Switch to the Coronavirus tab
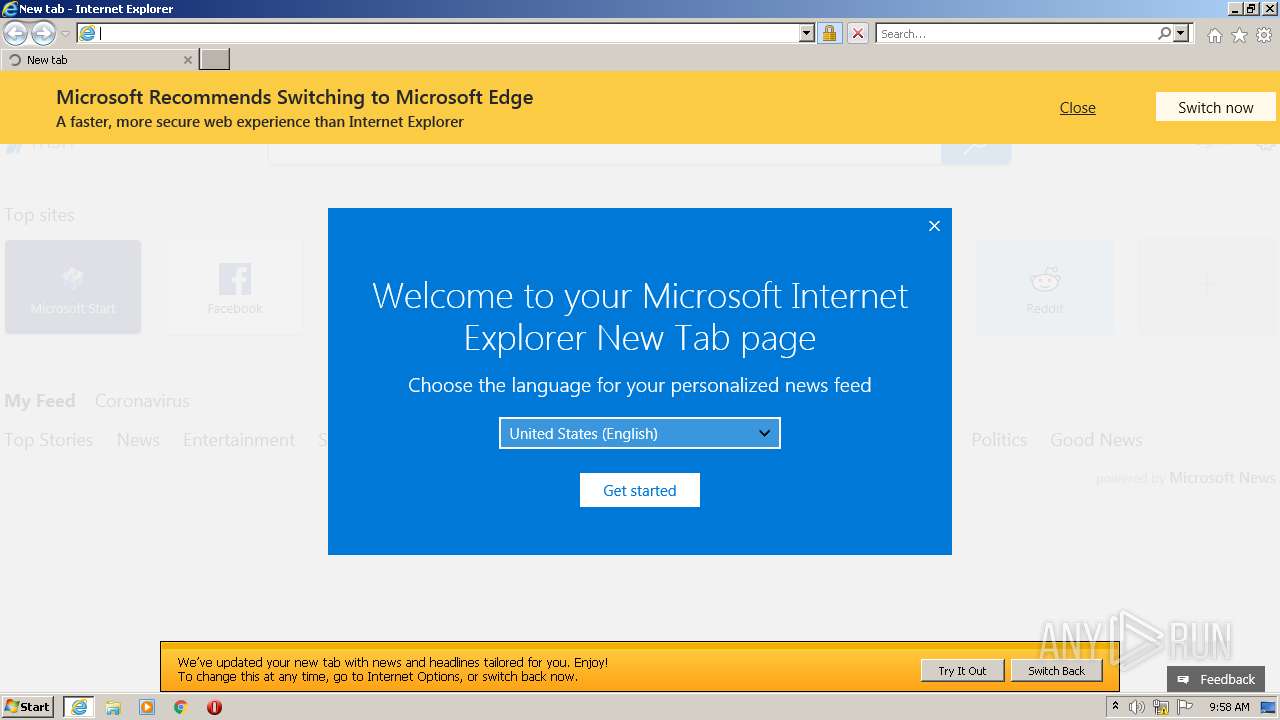The width and height of the screenshot is (1280, 720). 142,400
